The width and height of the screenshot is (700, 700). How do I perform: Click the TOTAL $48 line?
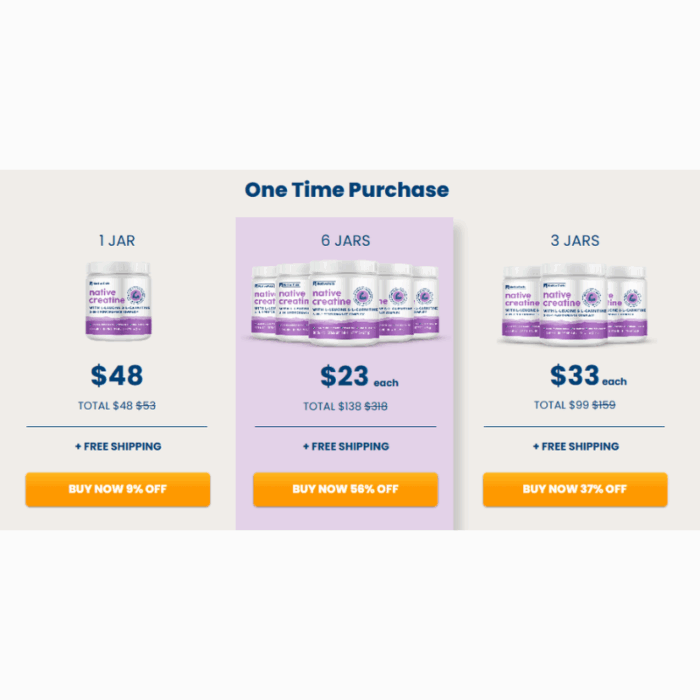[x=117, y=406]
